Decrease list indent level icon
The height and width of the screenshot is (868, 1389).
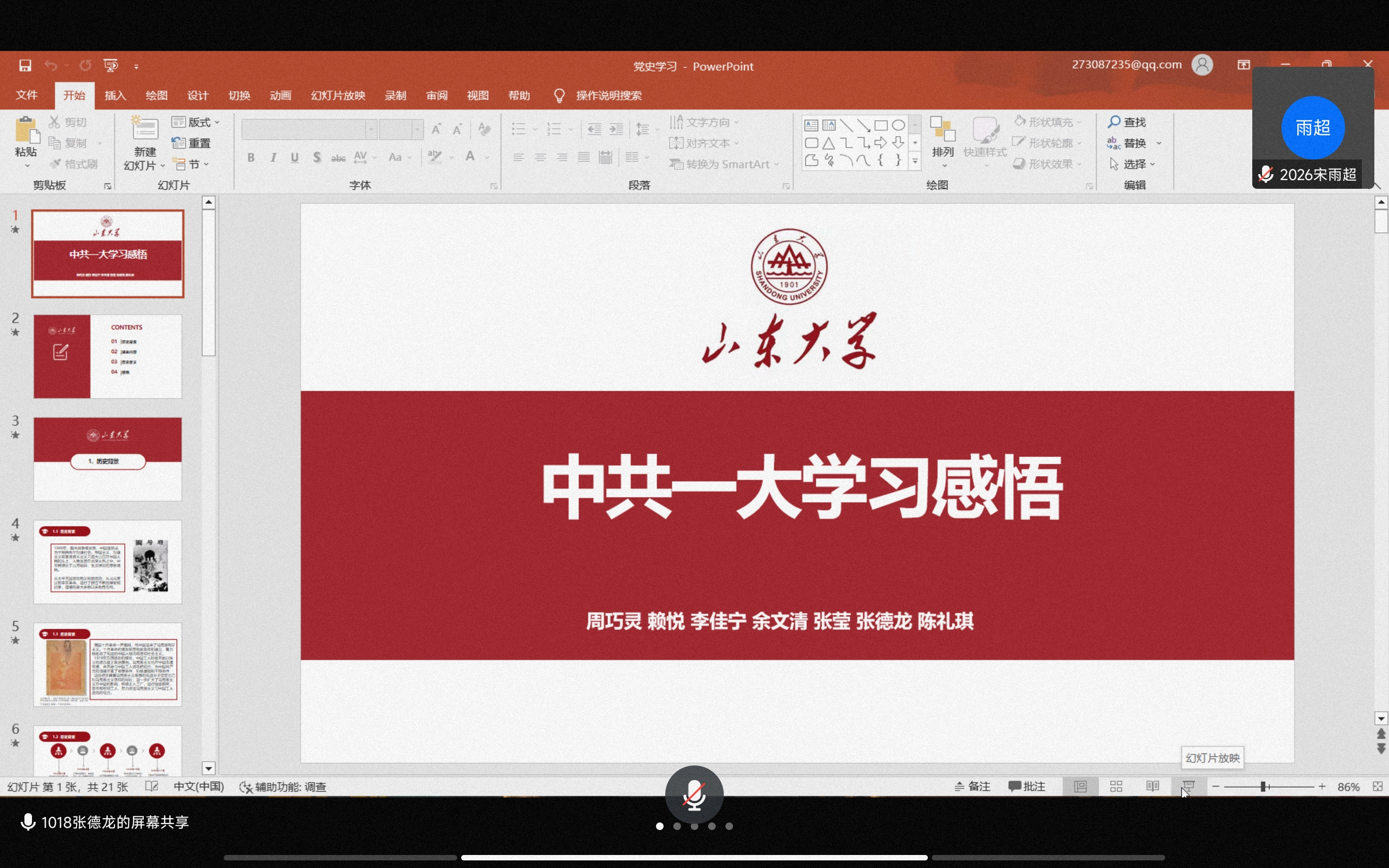point(595,129)
